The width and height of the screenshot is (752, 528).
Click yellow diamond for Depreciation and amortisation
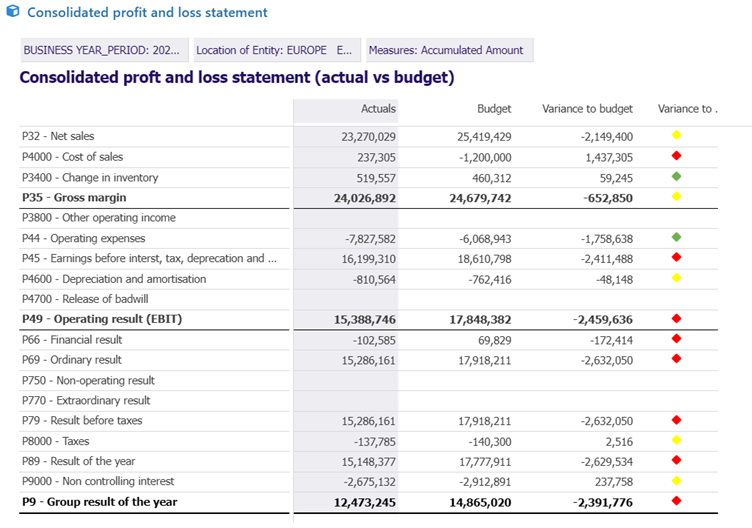(676, 278)
